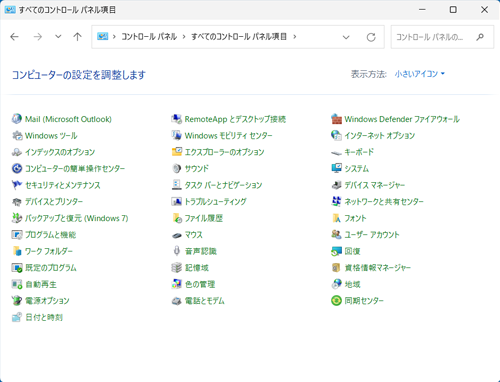This screenshot has height=382, width=500.
Task: Open the フォント link
Action: [x=355, y=218]
